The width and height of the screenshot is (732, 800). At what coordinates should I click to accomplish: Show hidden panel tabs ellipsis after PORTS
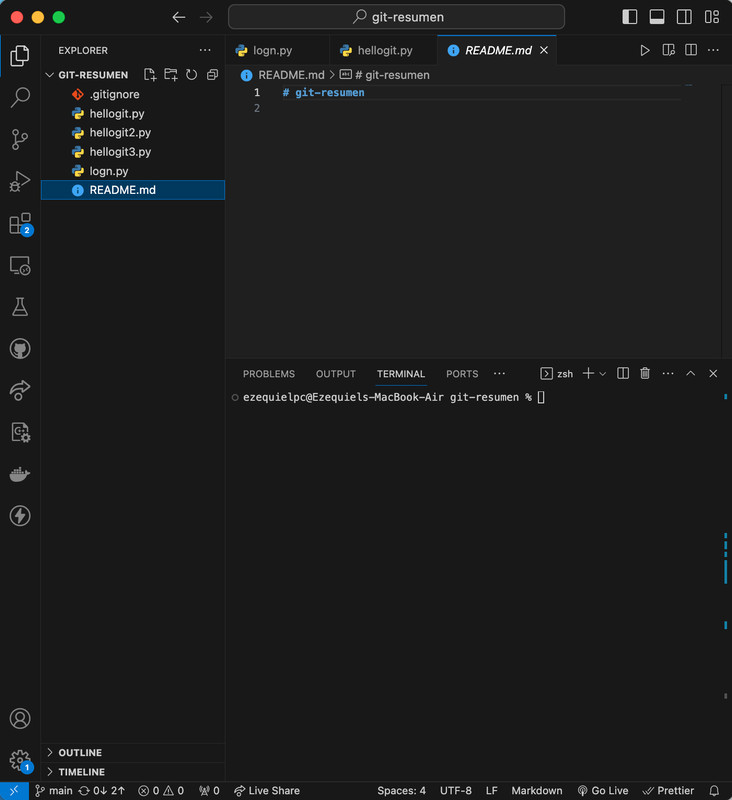click(x=499, y=373)
